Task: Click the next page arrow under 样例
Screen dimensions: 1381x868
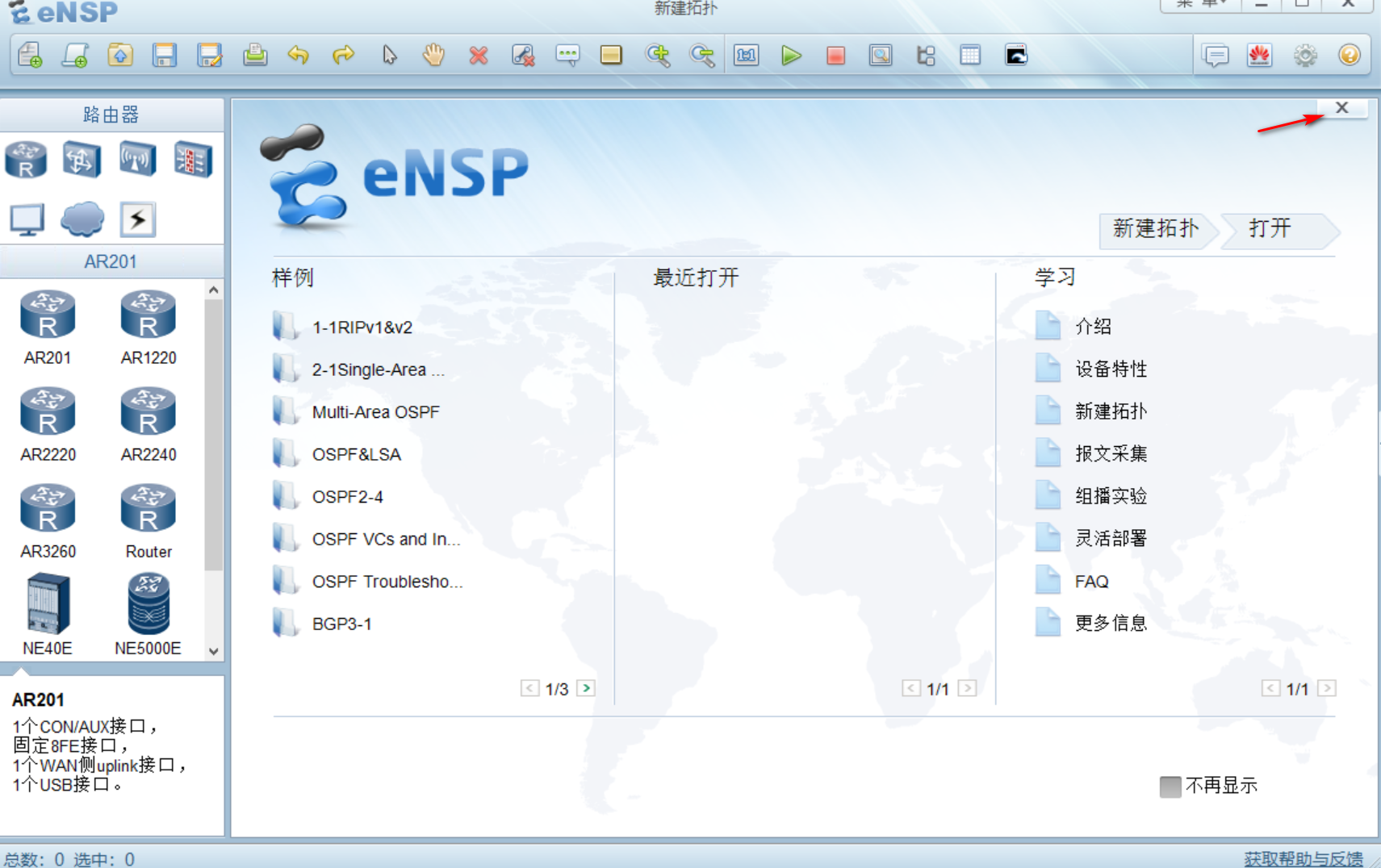Action: [x=587, y=688]
